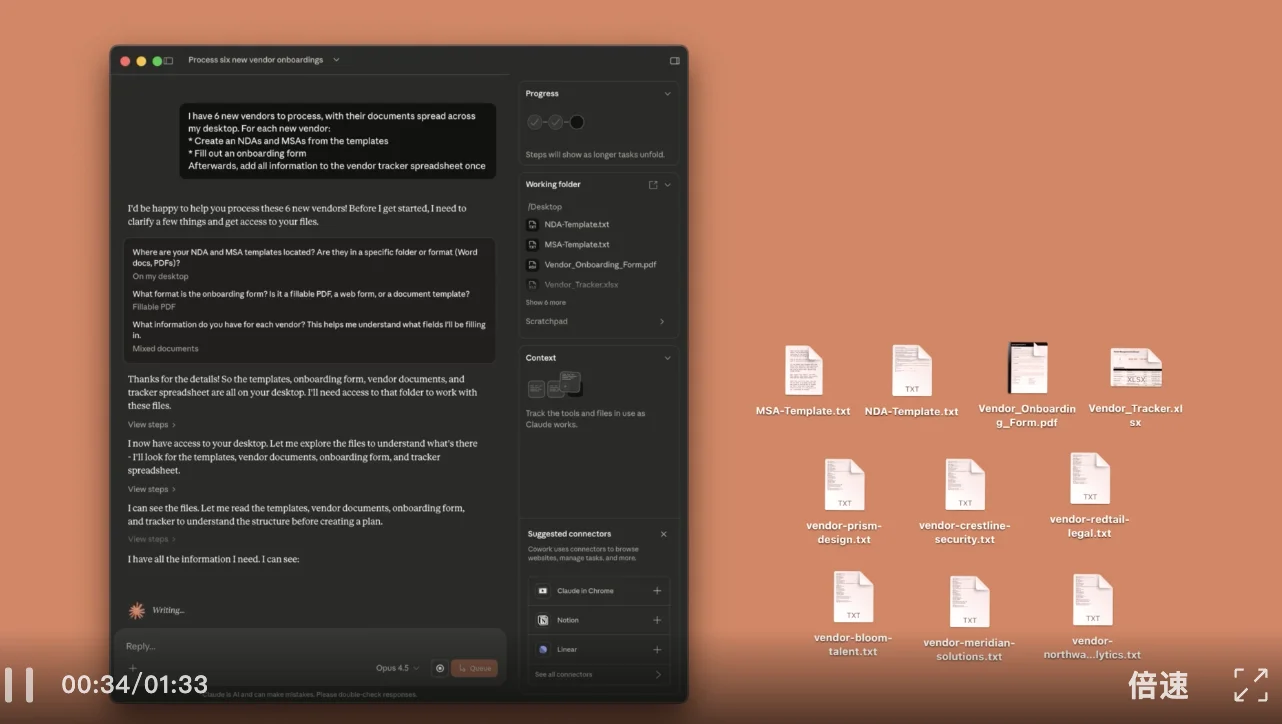Click Show 6 more files link
This screenshot has width=1282, height=724.
click(x=546, y=303)
